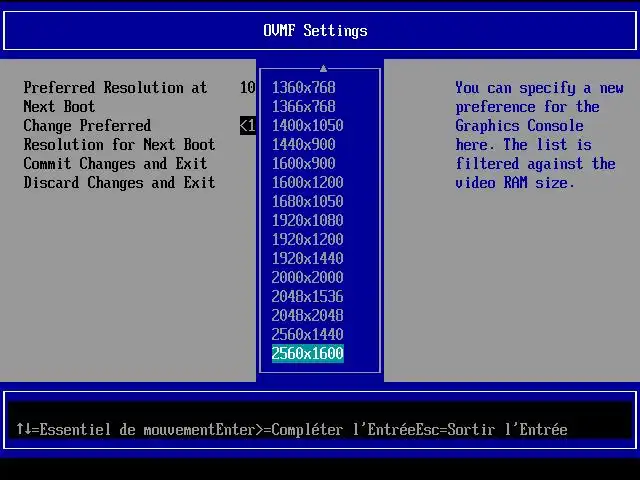Image resolution: width=640 pixels, height=480 pixels.
Task: Select the 1600x1200 resolution
Action: click(307, 182)
